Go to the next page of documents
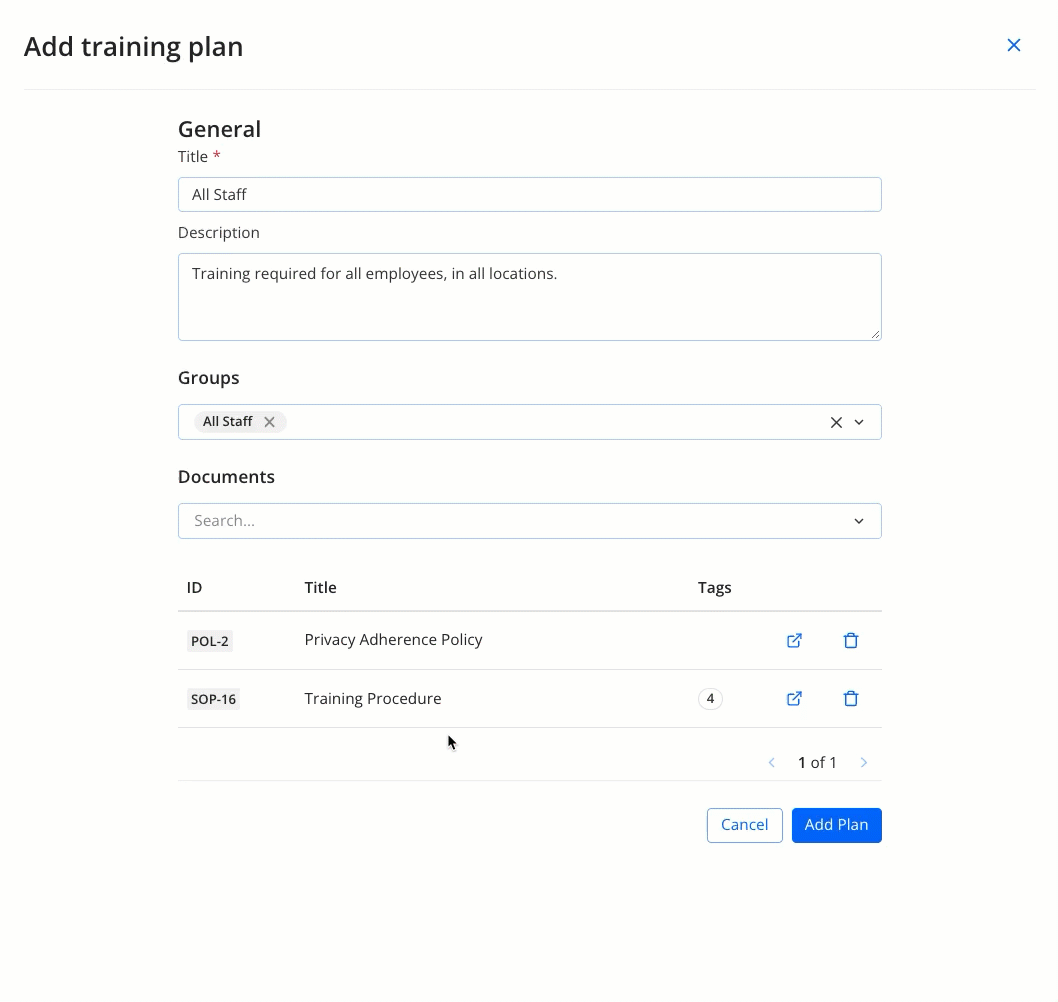The width and height of the screenshot is (1058, 1002). pos(864,762)
